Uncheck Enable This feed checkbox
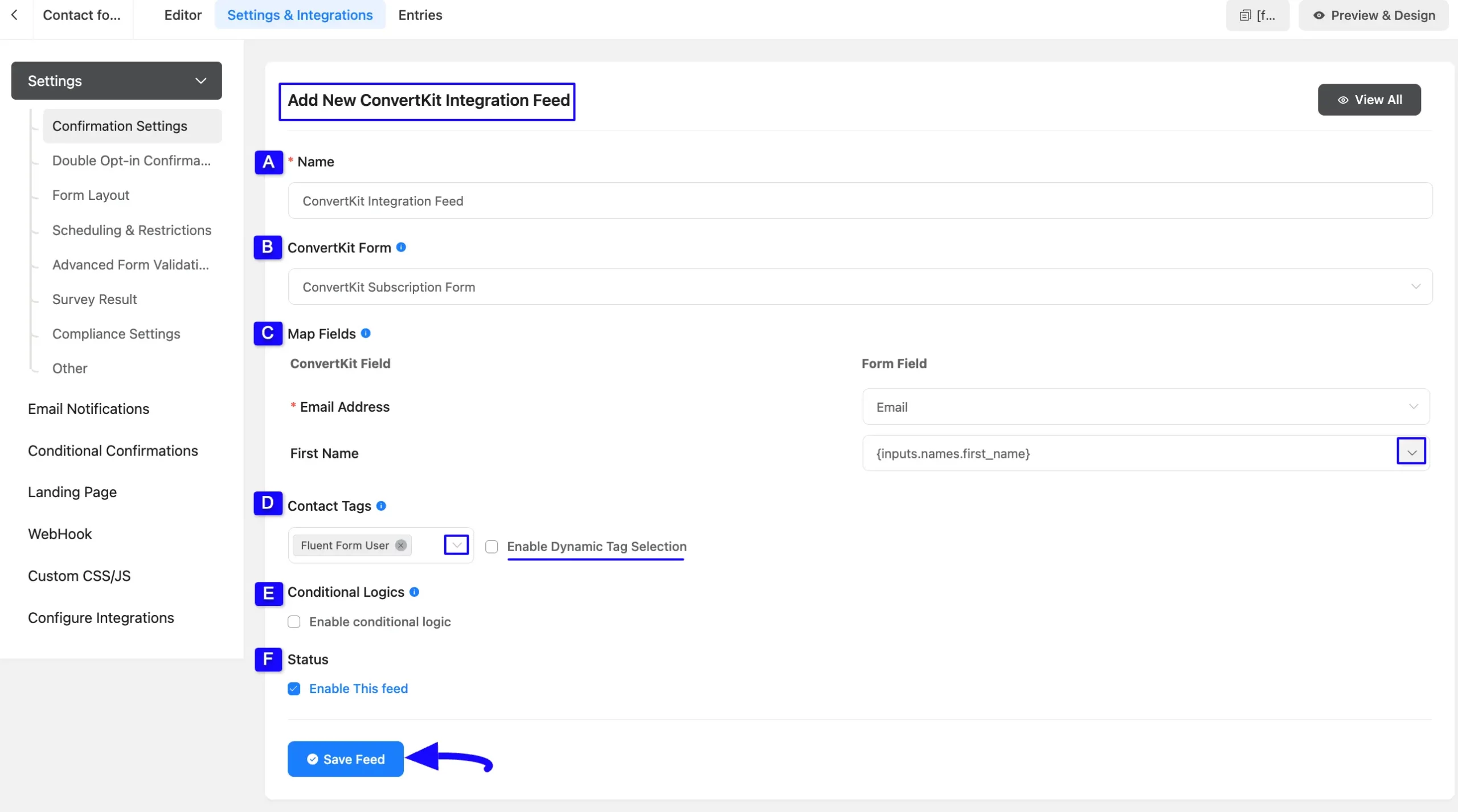 [294, 689]
